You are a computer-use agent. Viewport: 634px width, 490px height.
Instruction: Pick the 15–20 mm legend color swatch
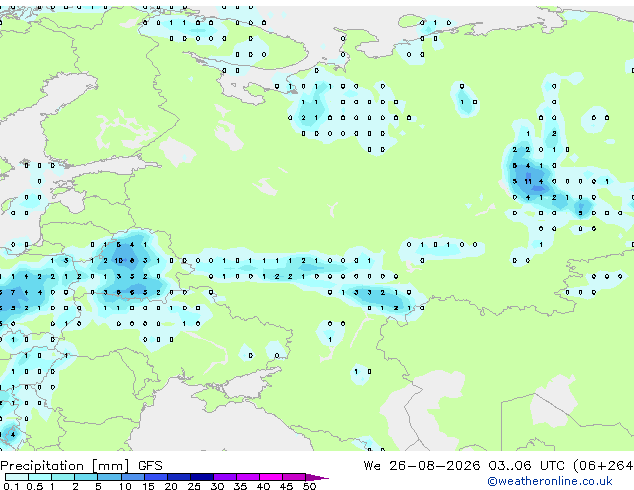[155, 477]
